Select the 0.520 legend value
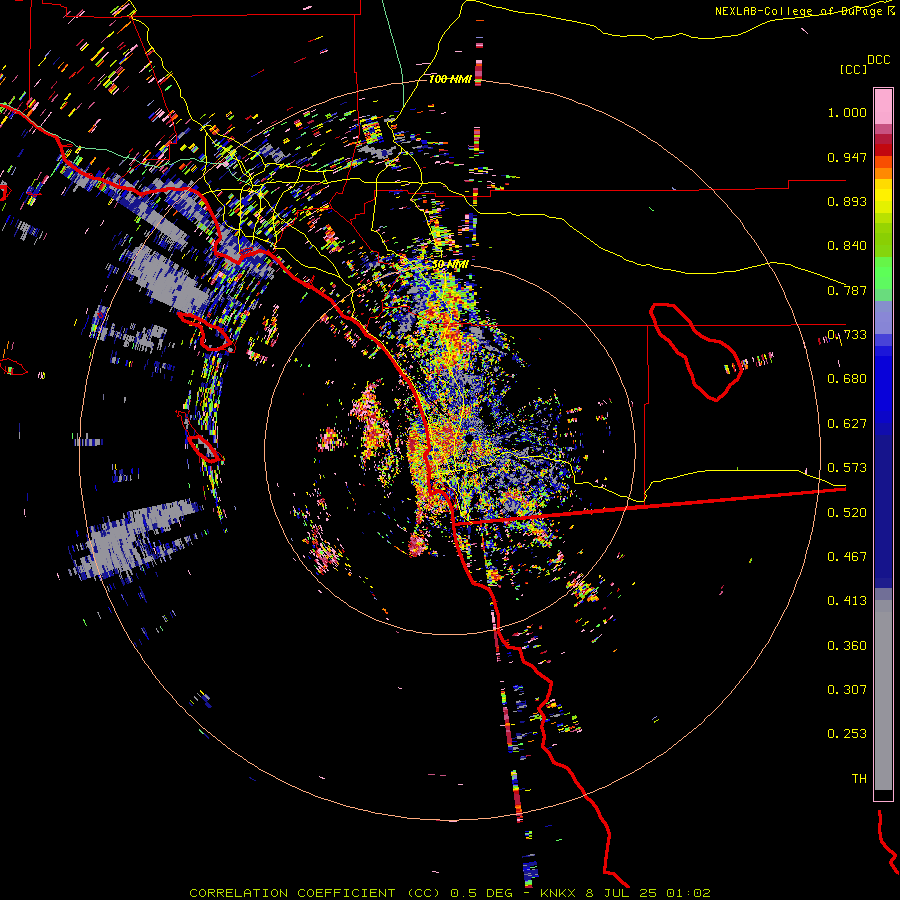 [x=847, y=513]
